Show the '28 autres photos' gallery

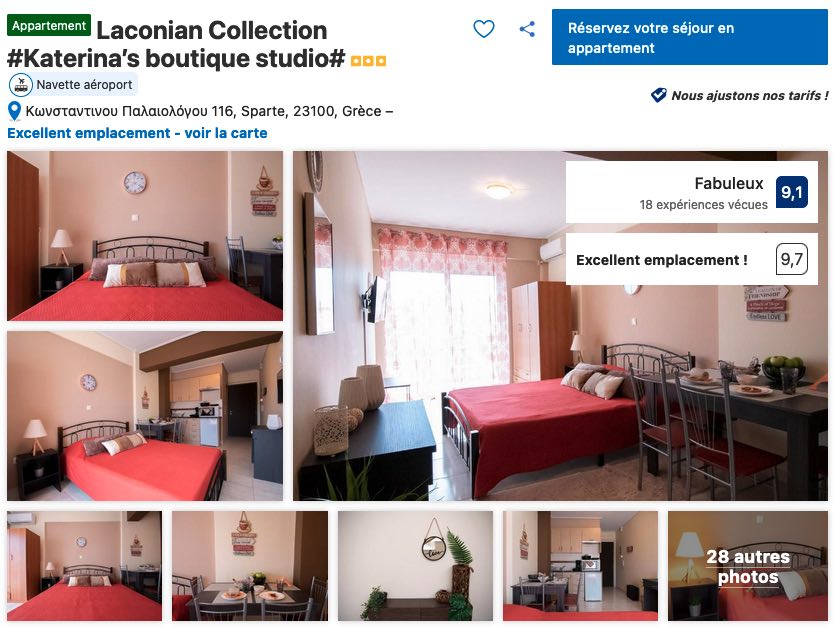(748, 566)
